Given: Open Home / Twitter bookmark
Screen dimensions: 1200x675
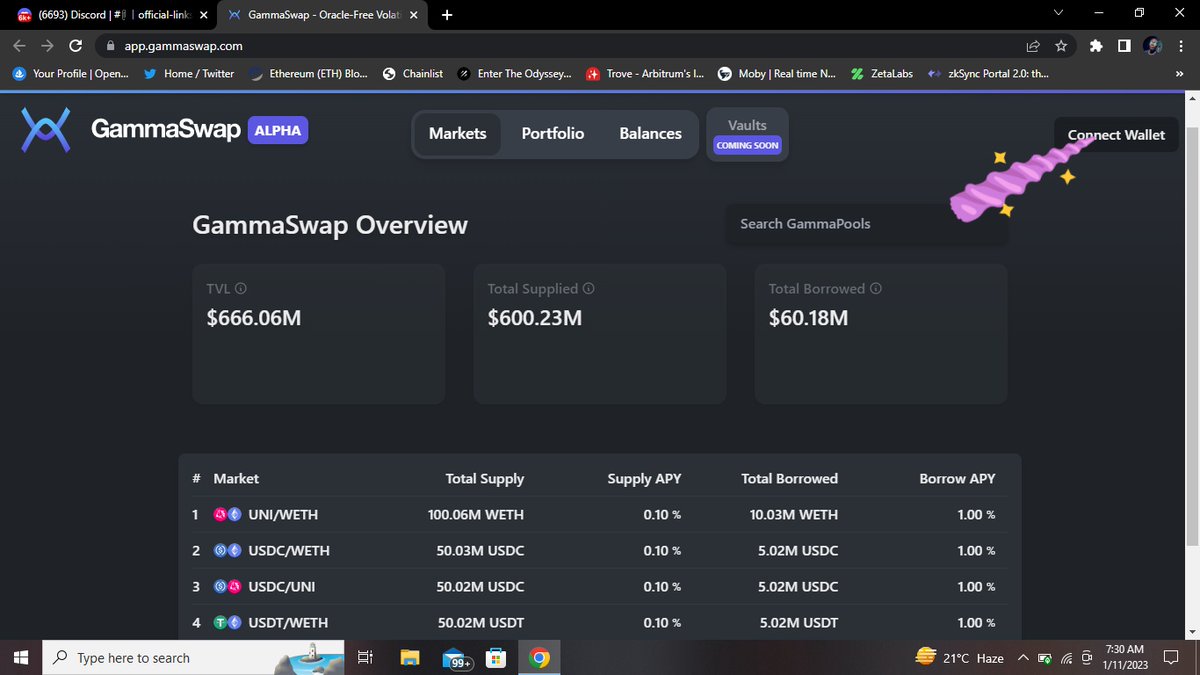Looking at the screenshot, I should click(189, 73).
